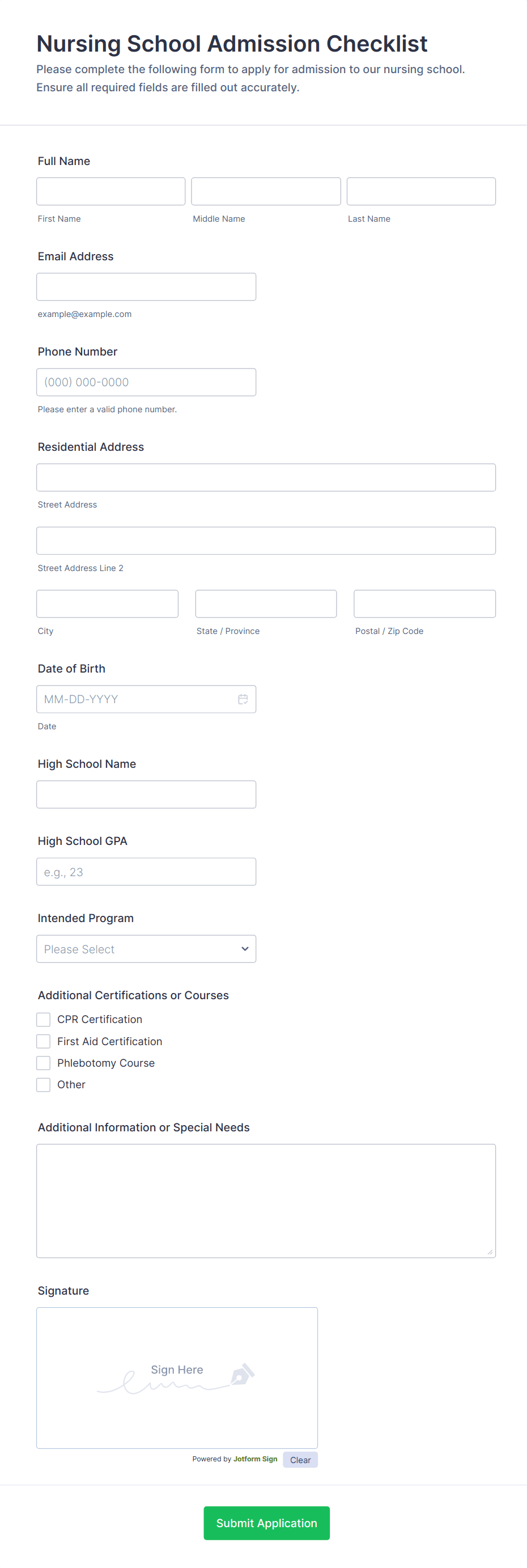This screenshot has width=527, height=1568.
Task: Click the First Name input field
Action: (x=110, y=191)
